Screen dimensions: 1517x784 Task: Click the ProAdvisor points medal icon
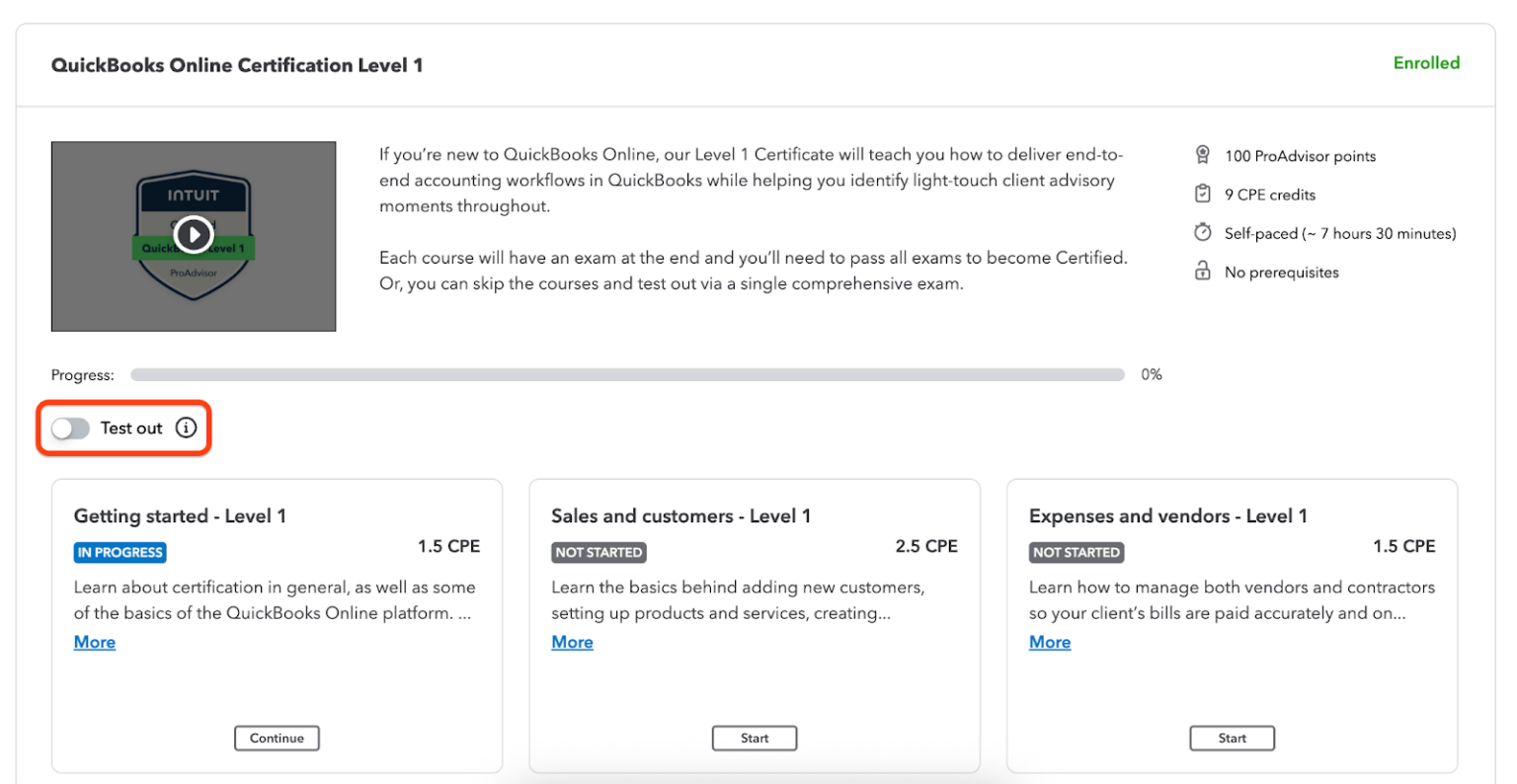pos(1203,154)
